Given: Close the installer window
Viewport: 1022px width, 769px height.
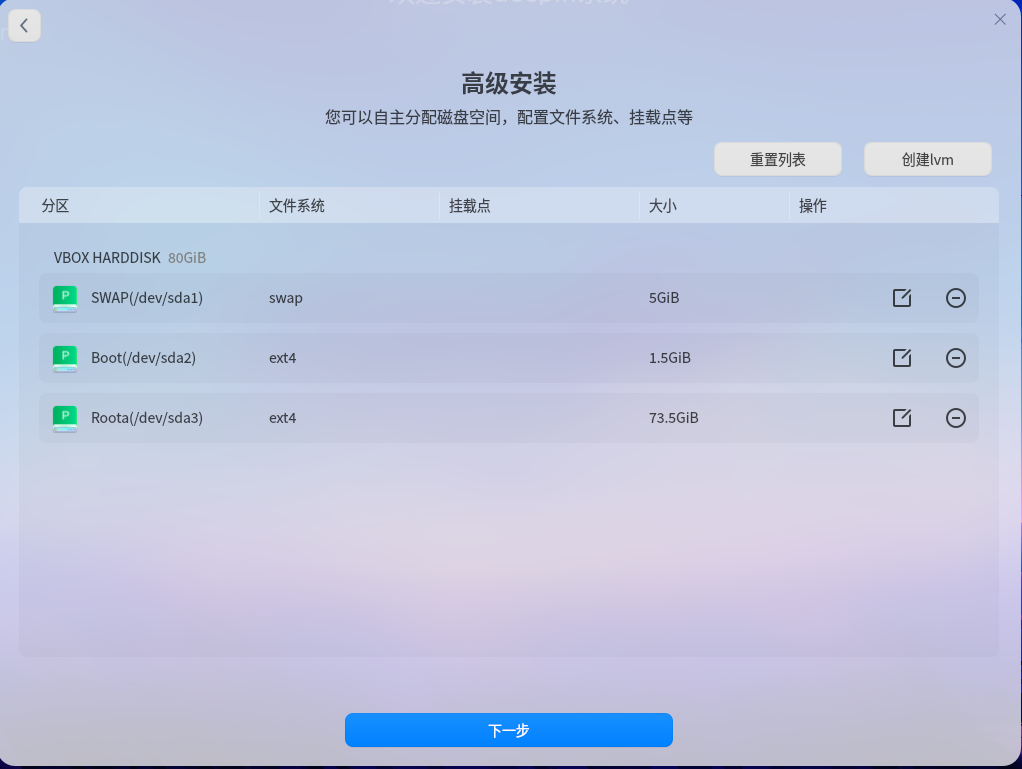Looking at the screenshot, I should point(1000,20).
